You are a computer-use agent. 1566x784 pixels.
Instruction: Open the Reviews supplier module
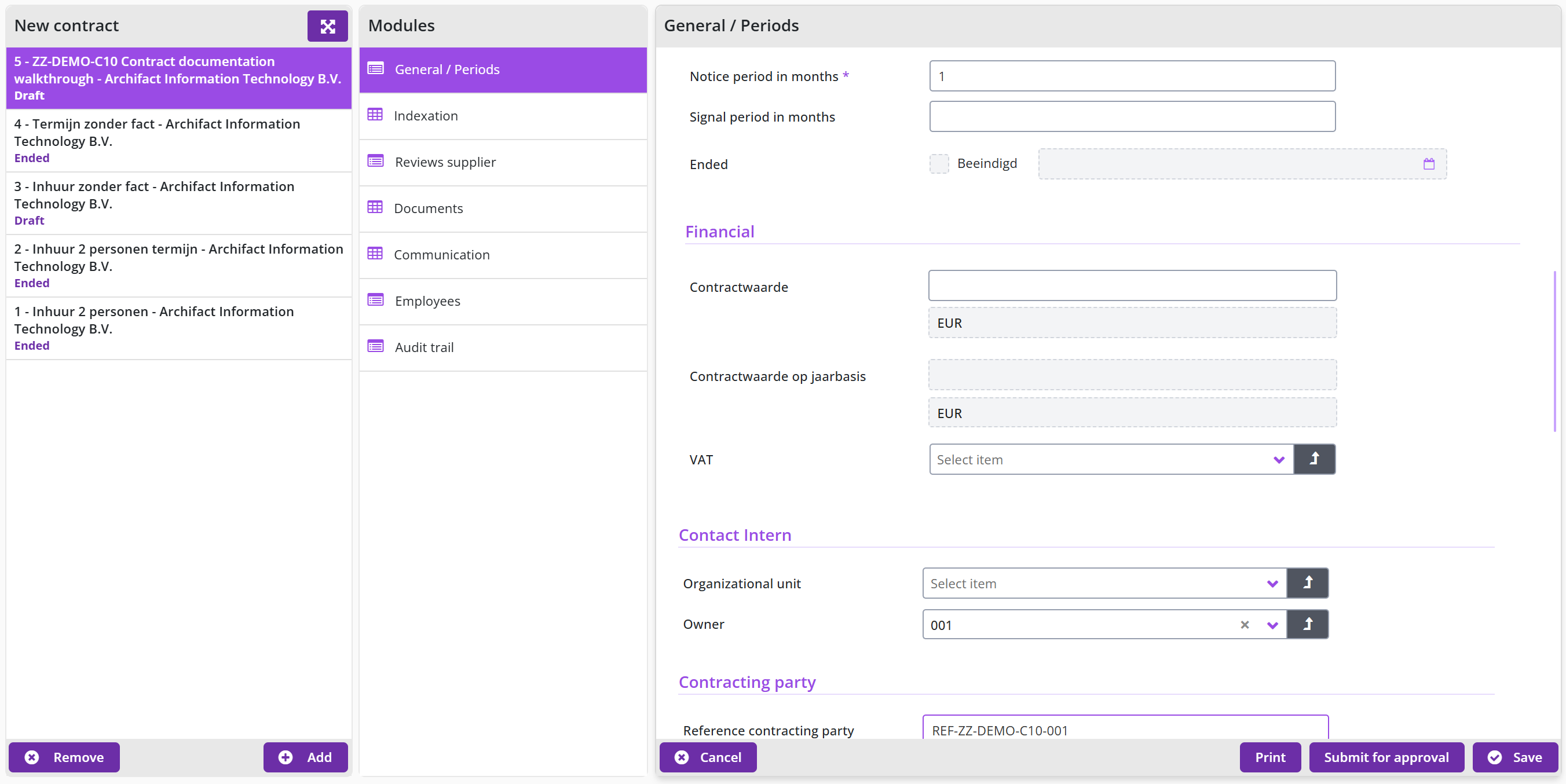pyautogui.click(x=503, y=162)
